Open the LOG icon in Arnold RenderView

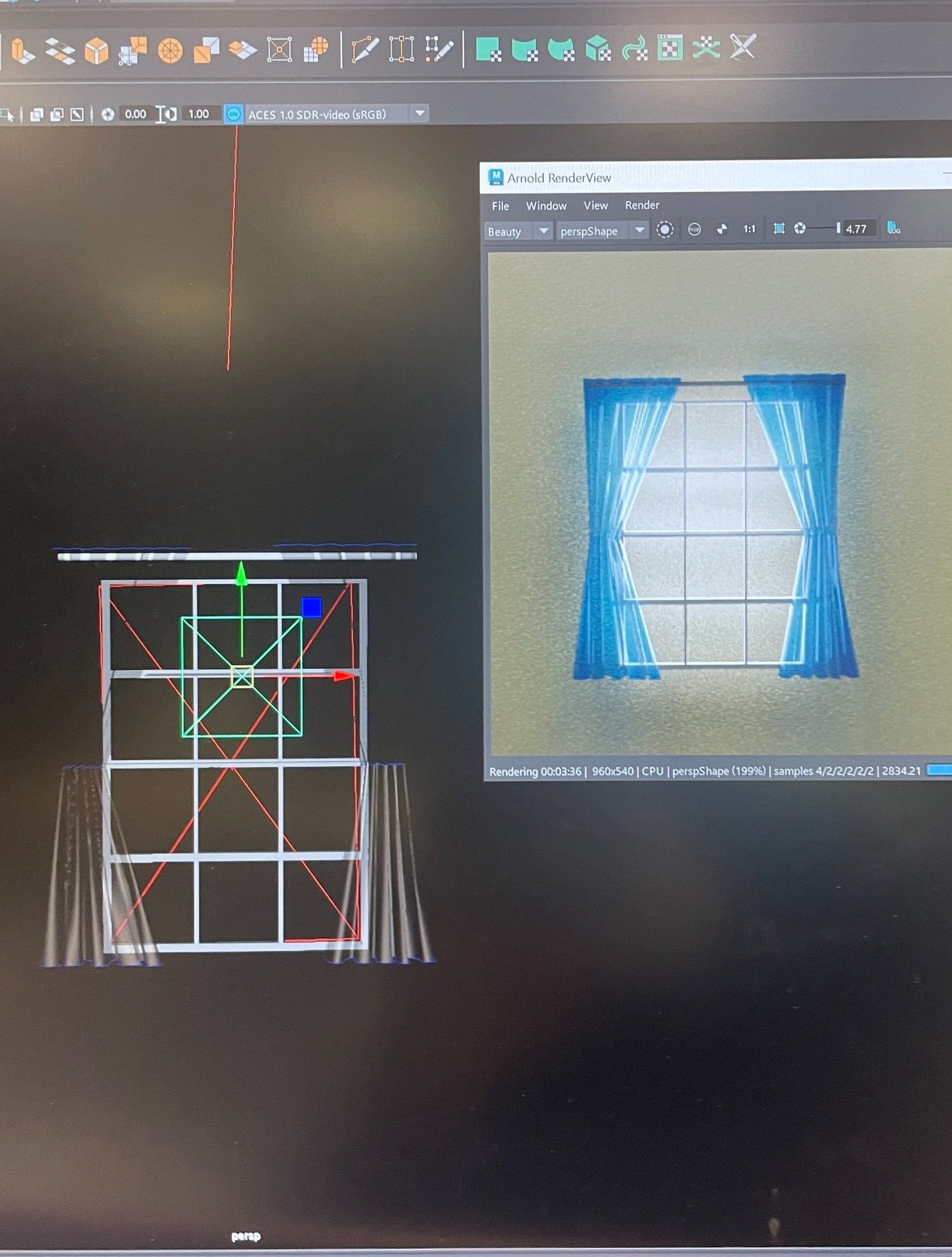[893, 228]
